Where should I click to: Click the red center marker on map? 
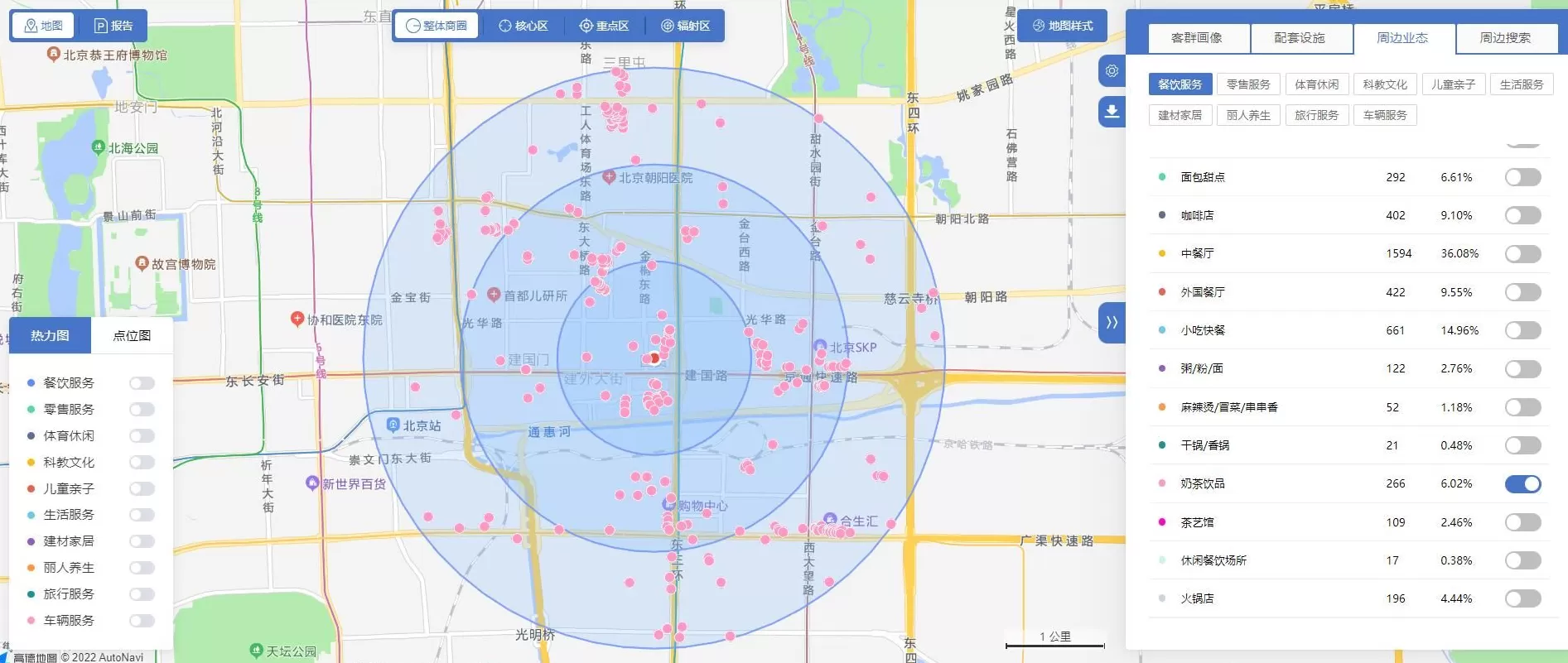[654, 358]
